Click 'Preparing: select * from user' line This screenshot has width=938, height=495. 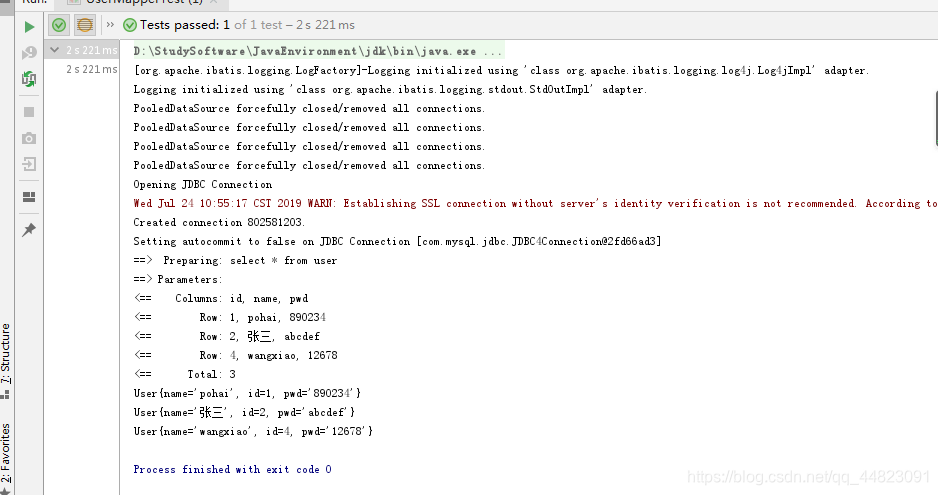tap(235, 260)
